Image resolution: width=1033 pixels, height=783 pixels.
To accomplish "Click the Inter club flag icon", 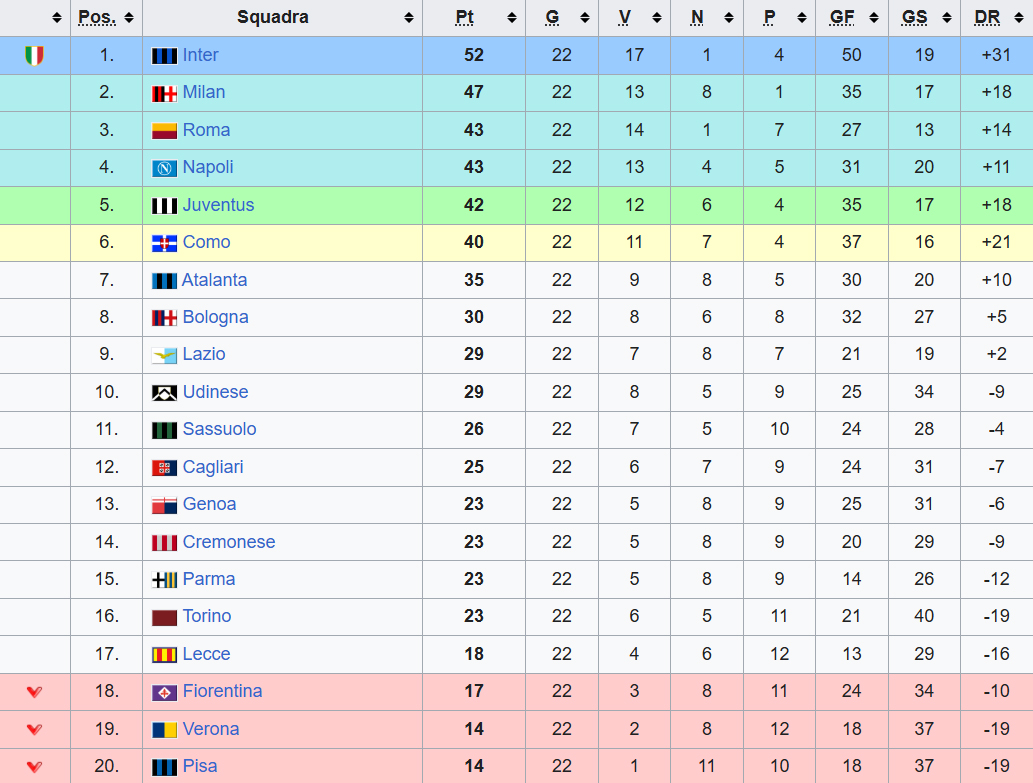I will tap(164, 56).
